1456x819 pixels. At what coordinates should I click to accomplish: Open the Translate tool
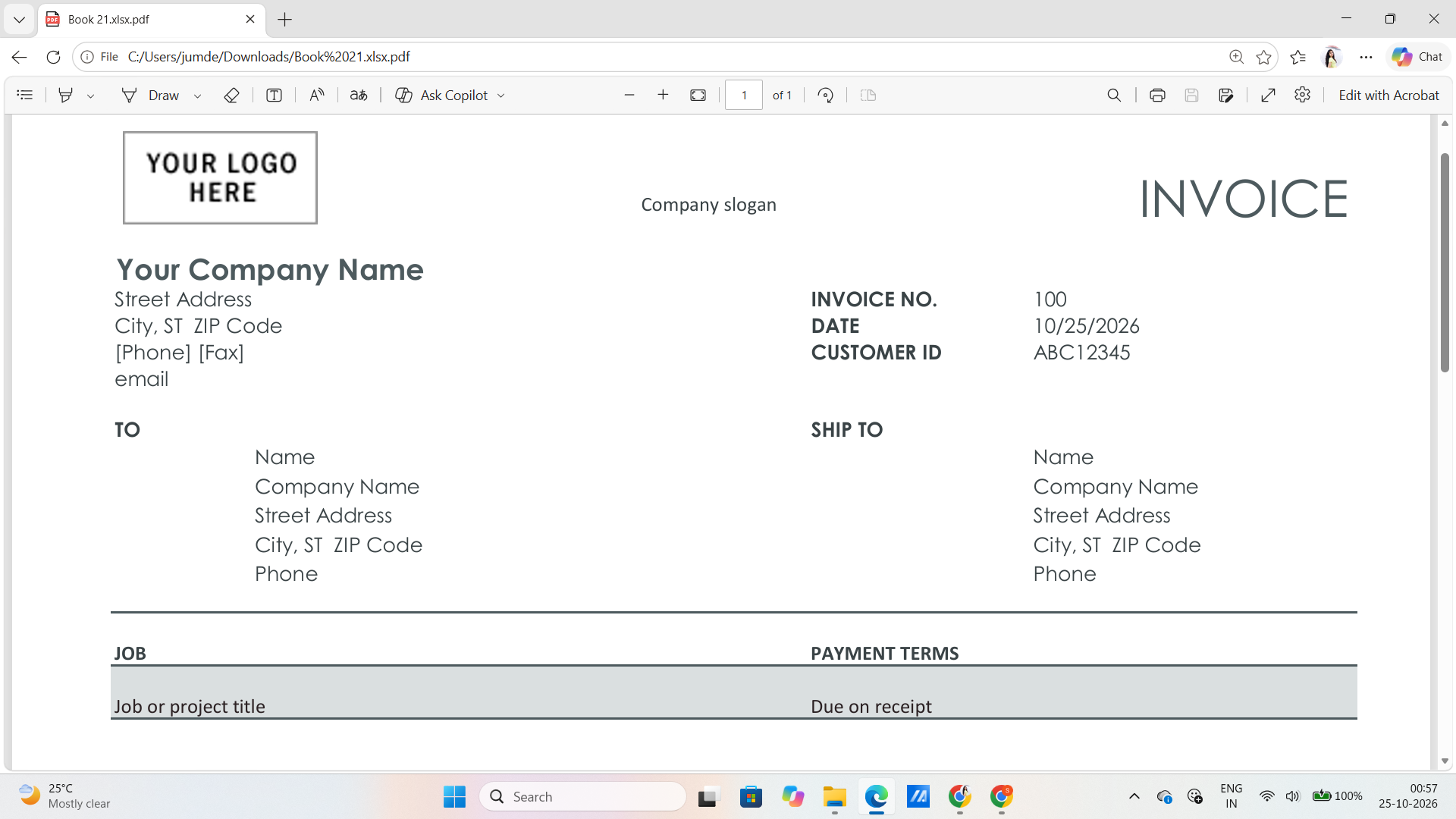(x=359, y=95)
